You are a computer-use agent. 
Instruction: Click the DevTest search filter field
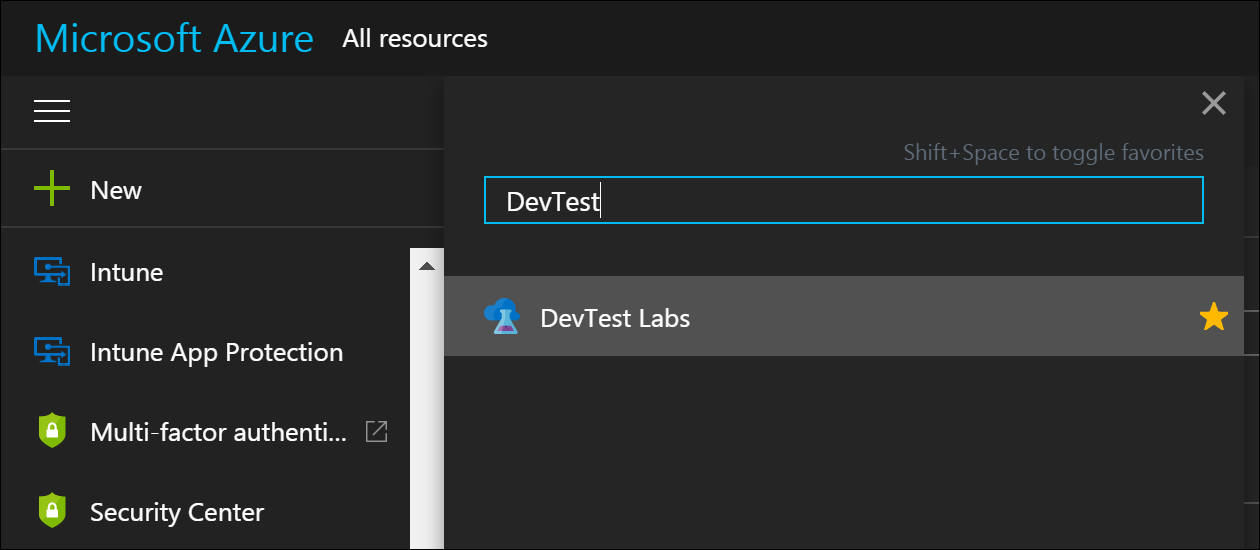[844, 201]
